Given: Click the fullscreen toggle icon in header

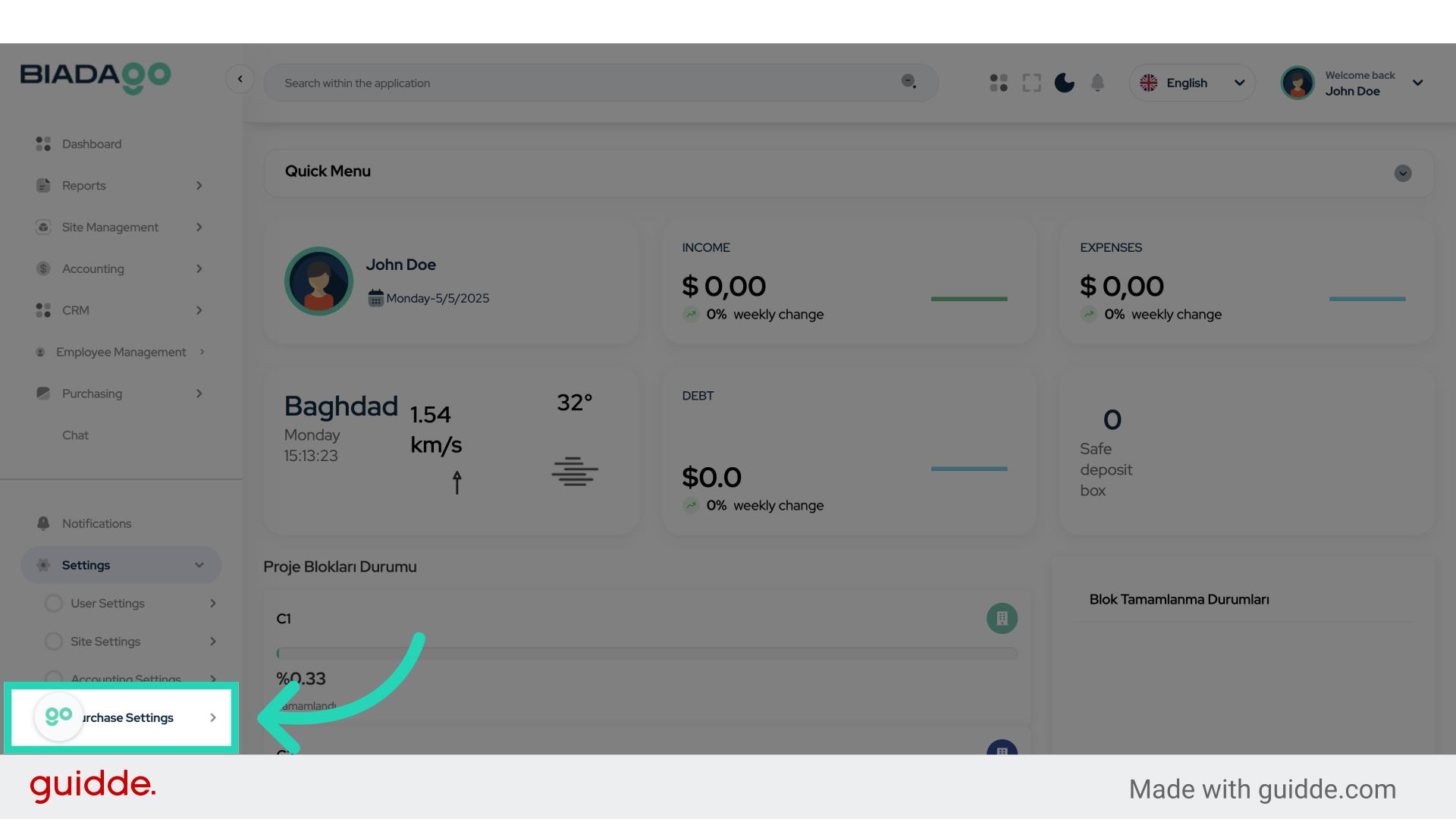Looking at the screenshot, I should point(1031,83).
